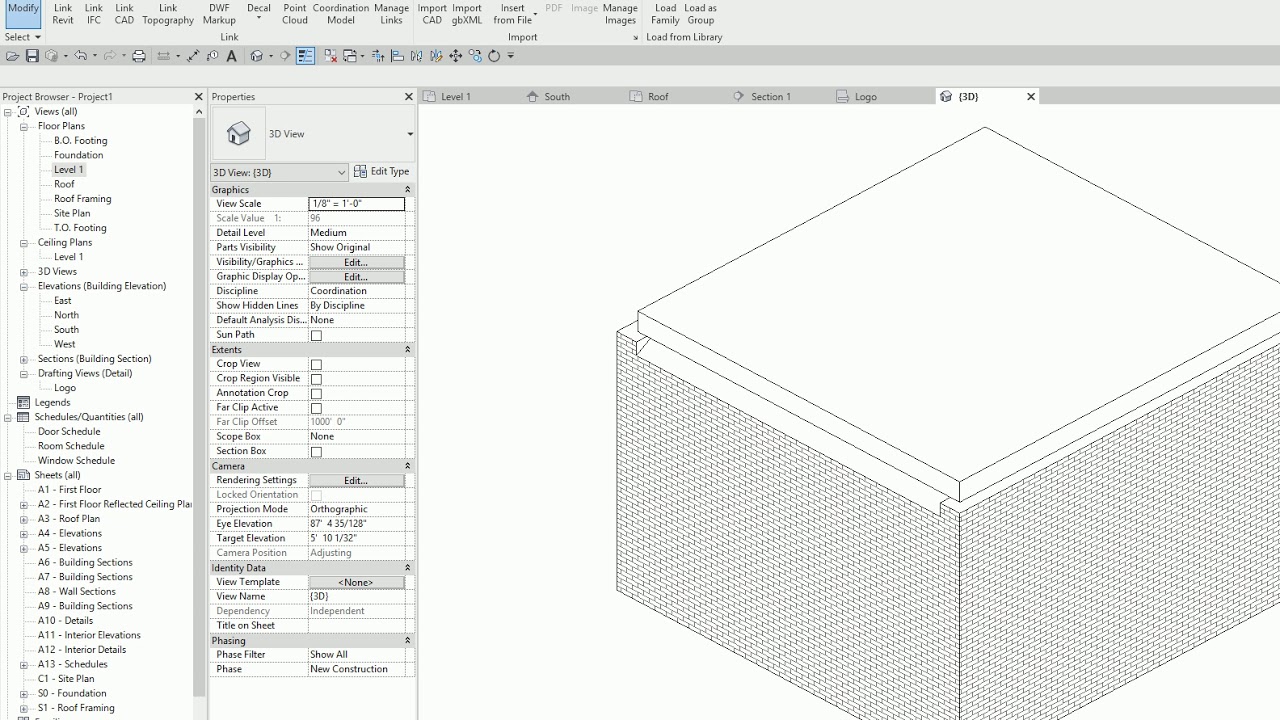1280x720 pixels.
Task: Click Edit for Rendering Settings
Action: [356, 481]
